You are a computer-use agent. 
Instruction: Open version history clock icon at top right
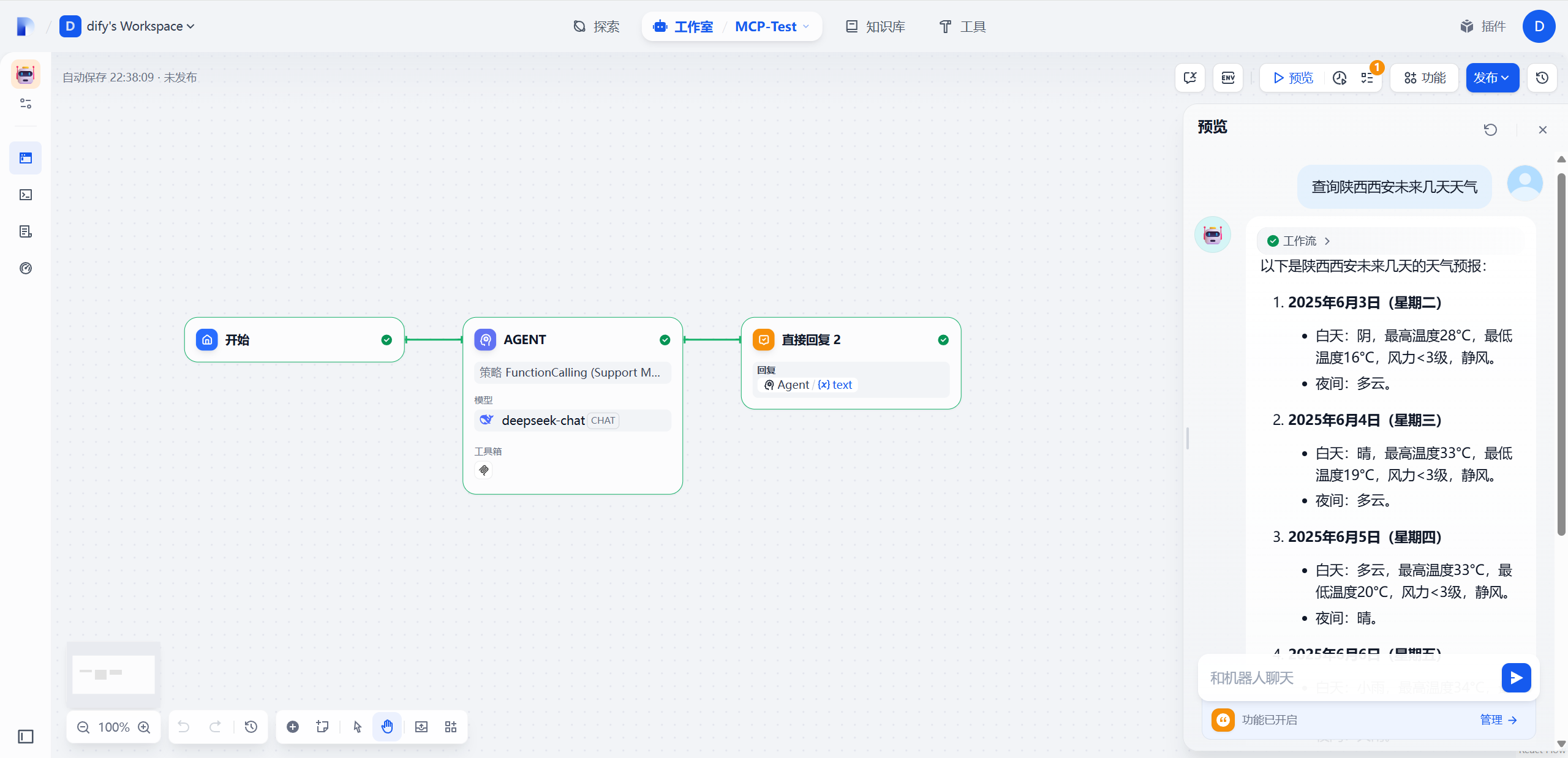tap(1542, 78)
